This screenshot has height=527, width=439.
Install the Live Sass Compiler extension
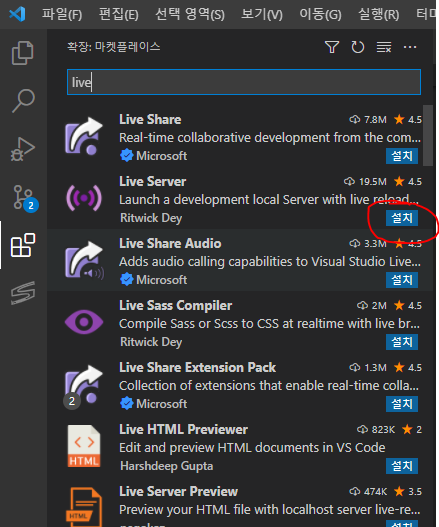402,342
